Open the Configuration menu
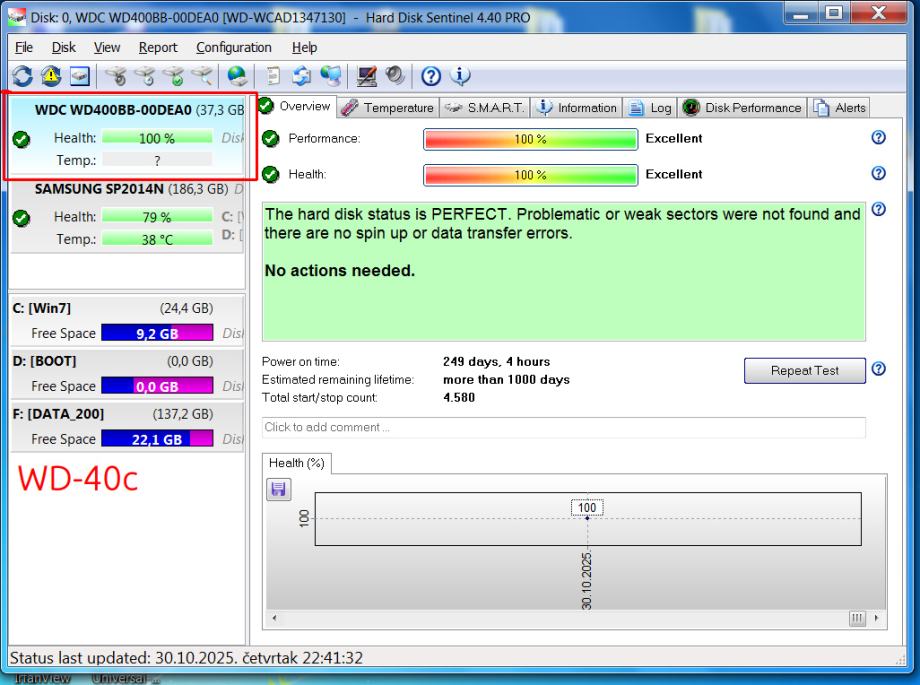This screenshot has width=920, height=685. coord(234,48)
